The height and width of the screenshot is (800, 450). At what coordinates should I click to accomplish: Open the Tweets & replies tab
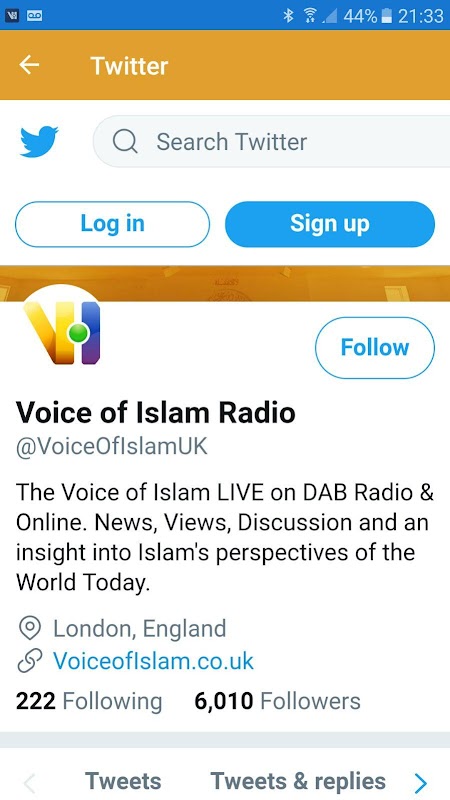coord(298,781)
